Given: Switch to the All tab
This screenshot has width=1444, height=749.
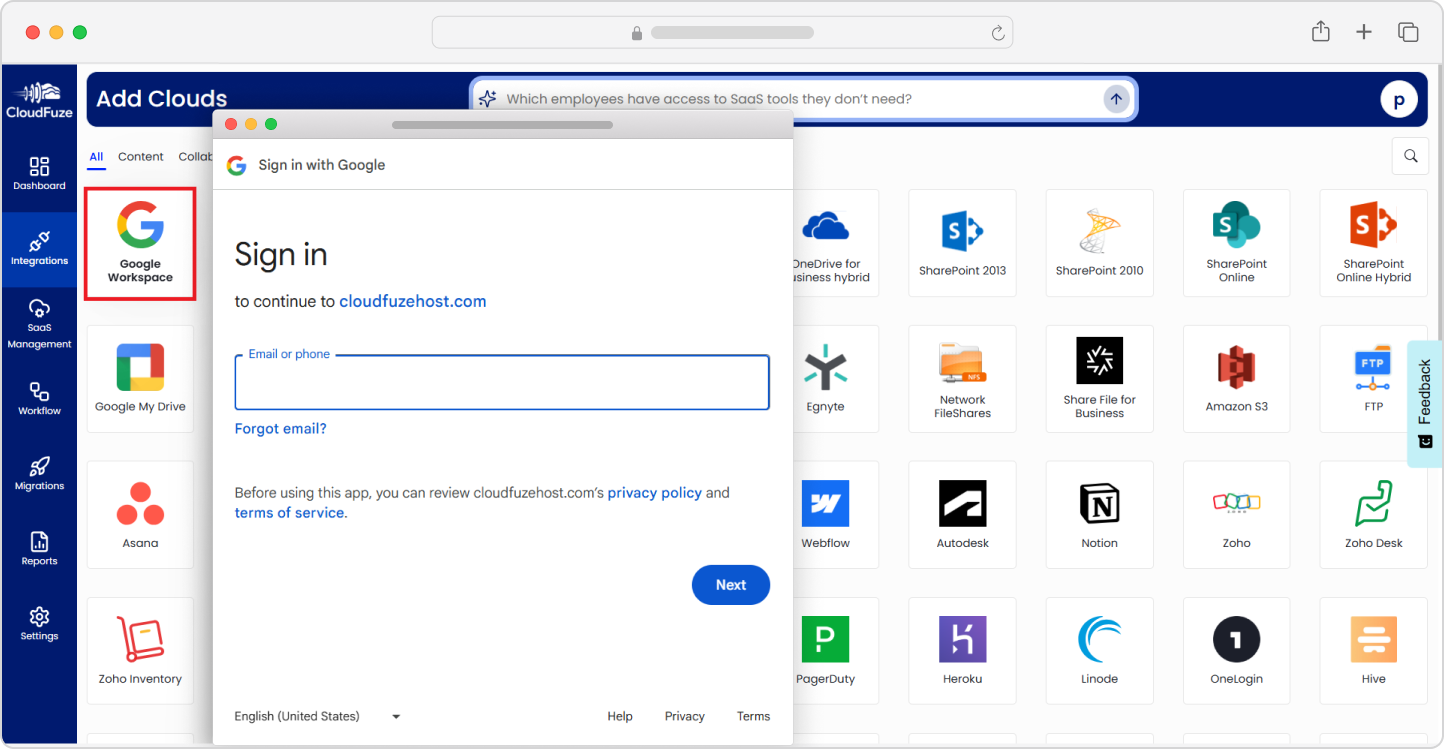Looking at the screenshot, I should (x=96, y=157).
